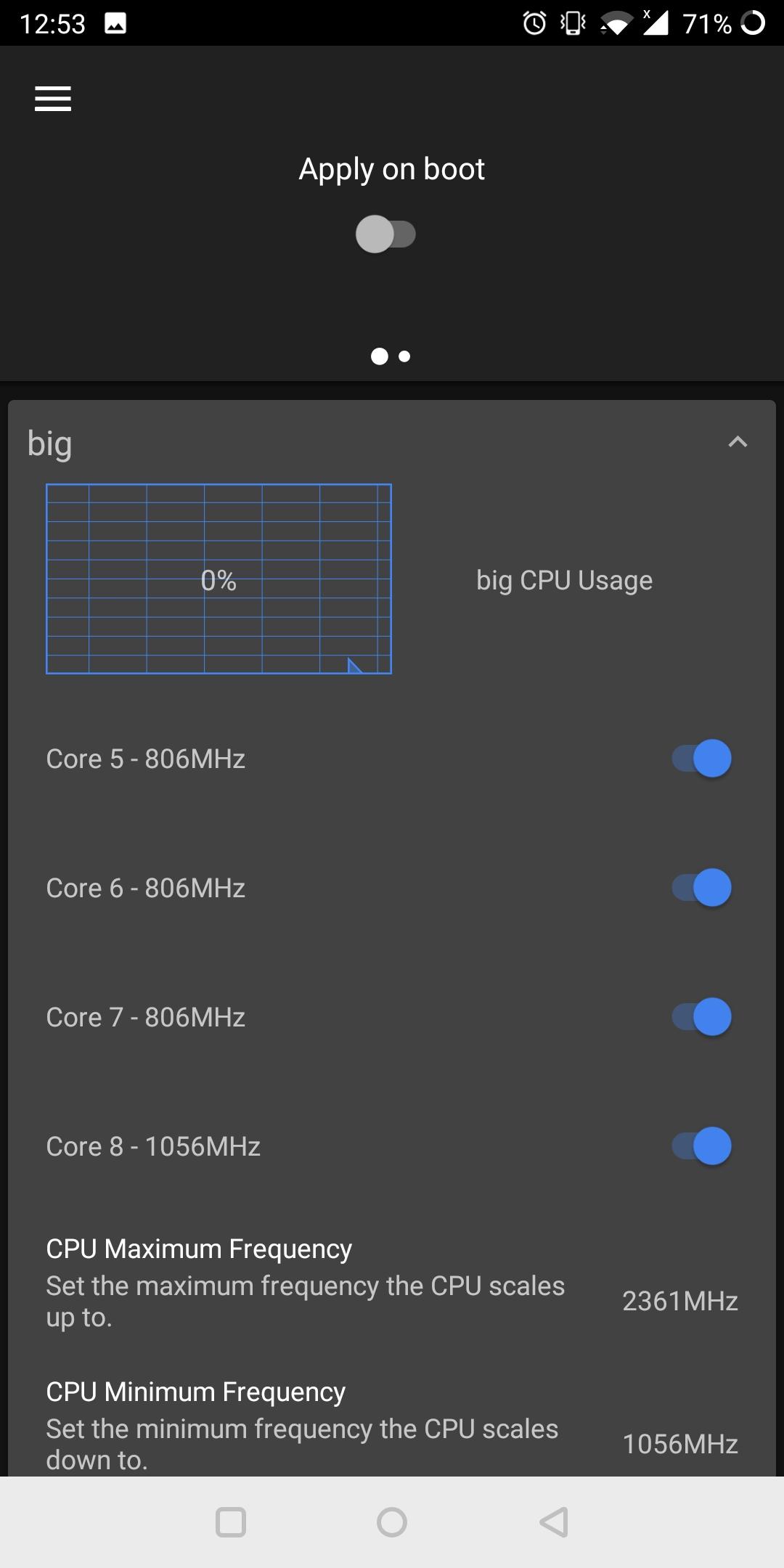
Task: Tap the Wi-Fi status icon
Action: (x=615, y=25)
